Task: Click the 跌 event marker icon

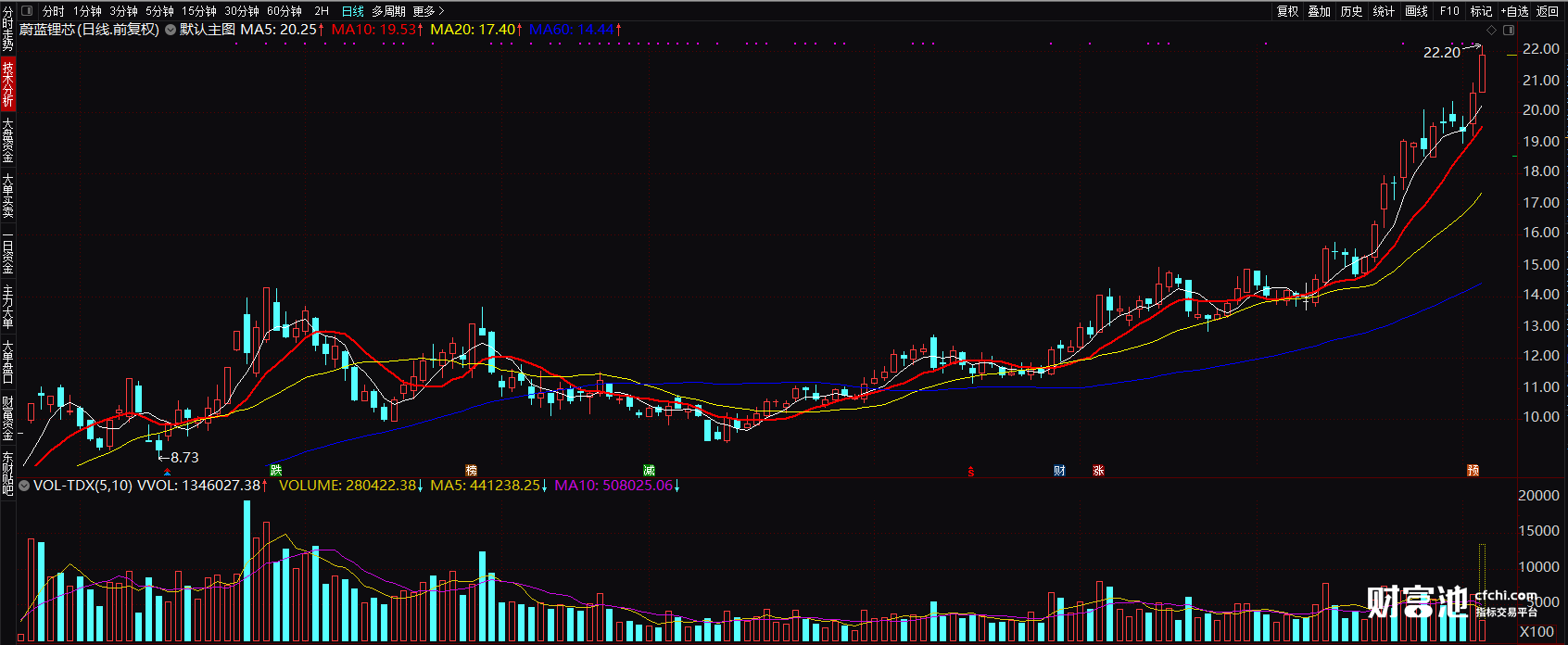Action: pos(275,471)
